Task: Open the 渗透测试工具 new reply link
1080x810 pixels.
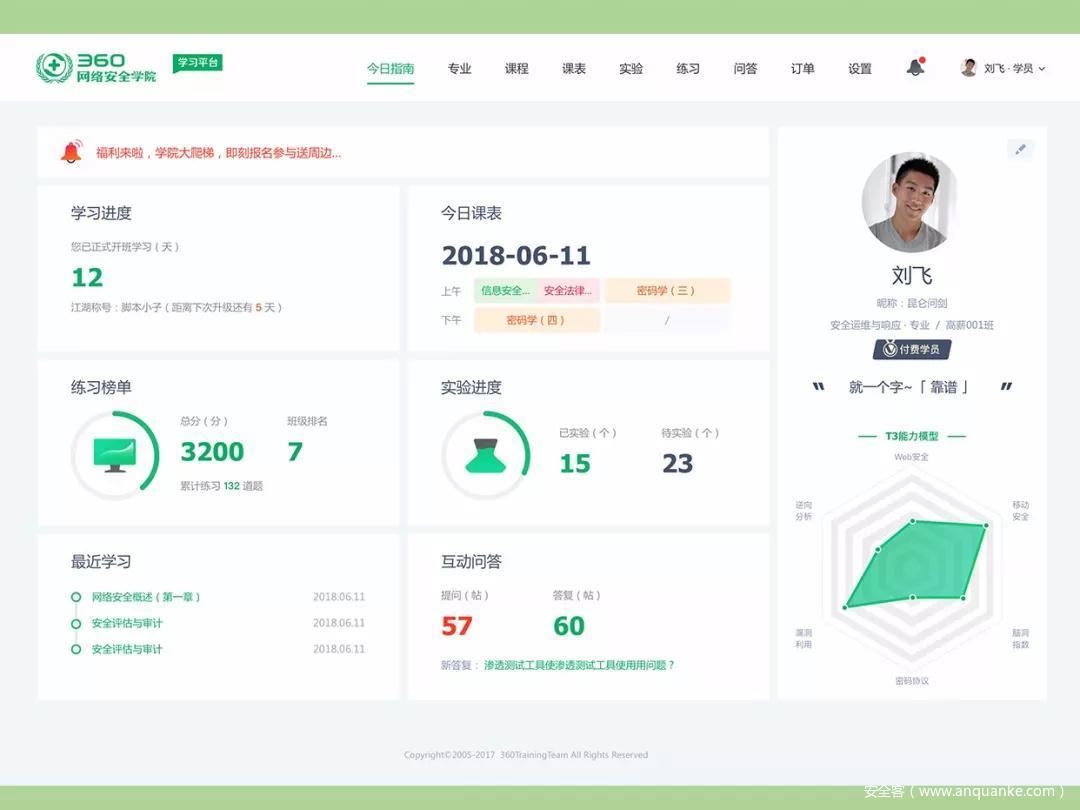Action: (x=579, y=665)
